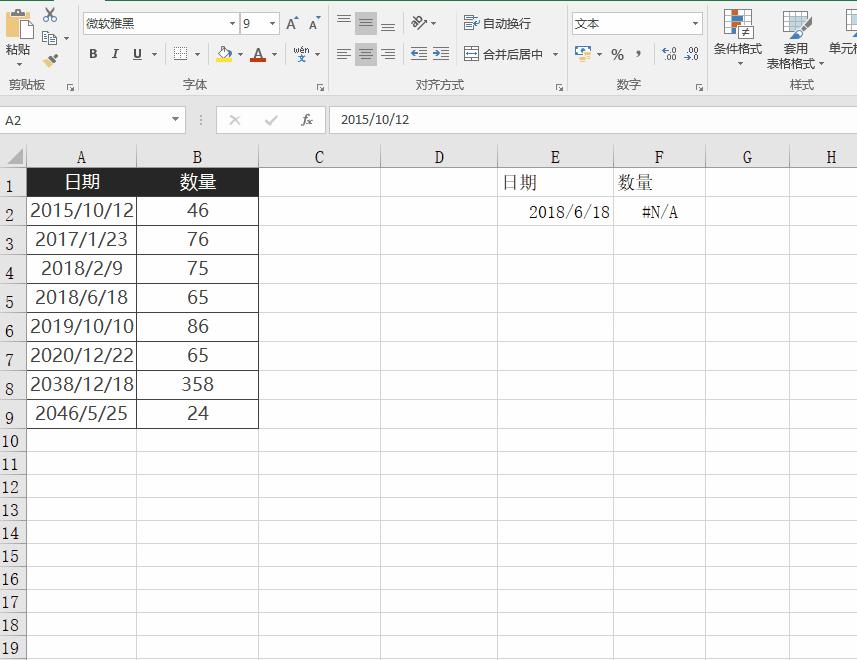The width and height of the screenshot is (857, 660).
Task: Increase indent icon
Action: (x=441, y=54)
